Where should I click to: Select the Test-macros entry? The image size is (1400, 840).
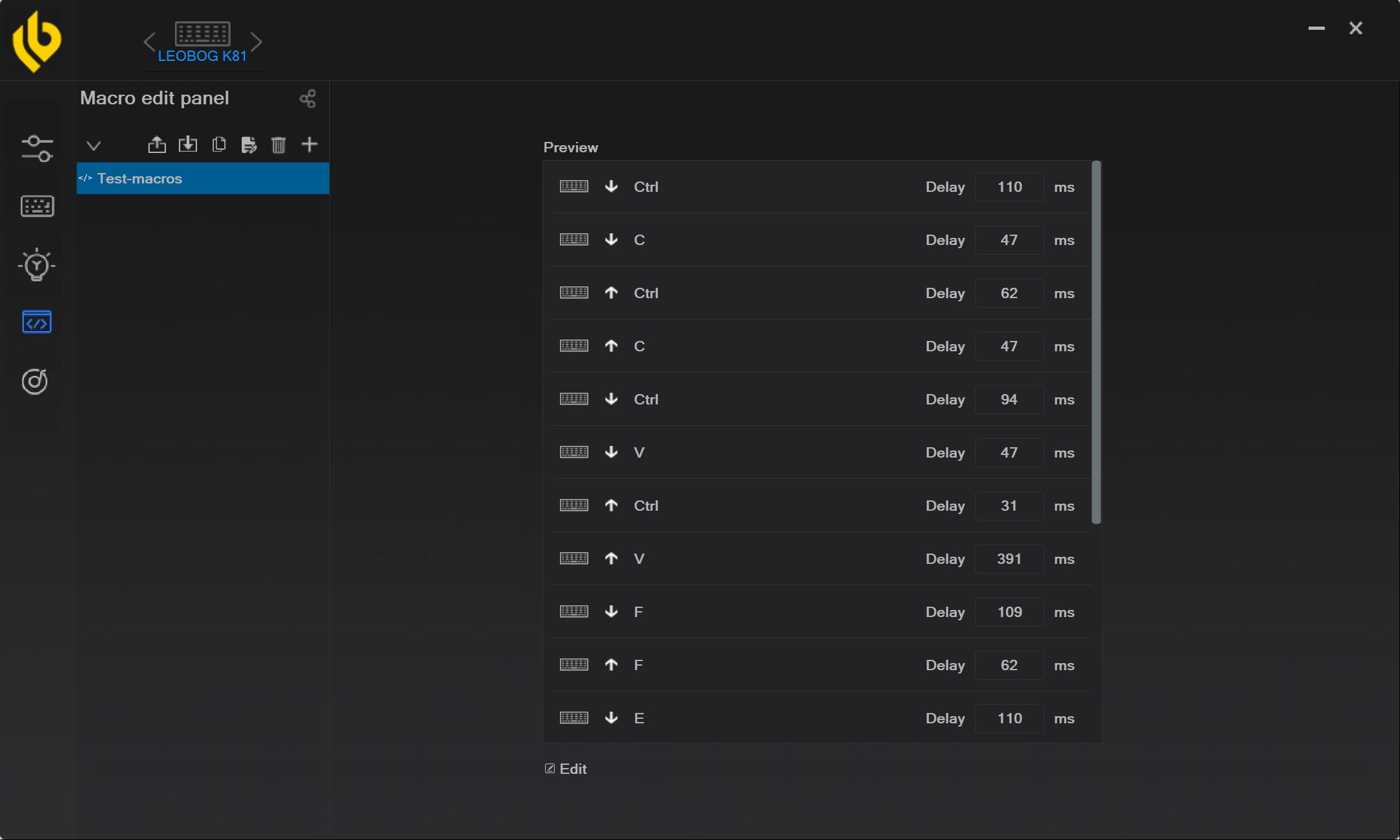(203, 178)
